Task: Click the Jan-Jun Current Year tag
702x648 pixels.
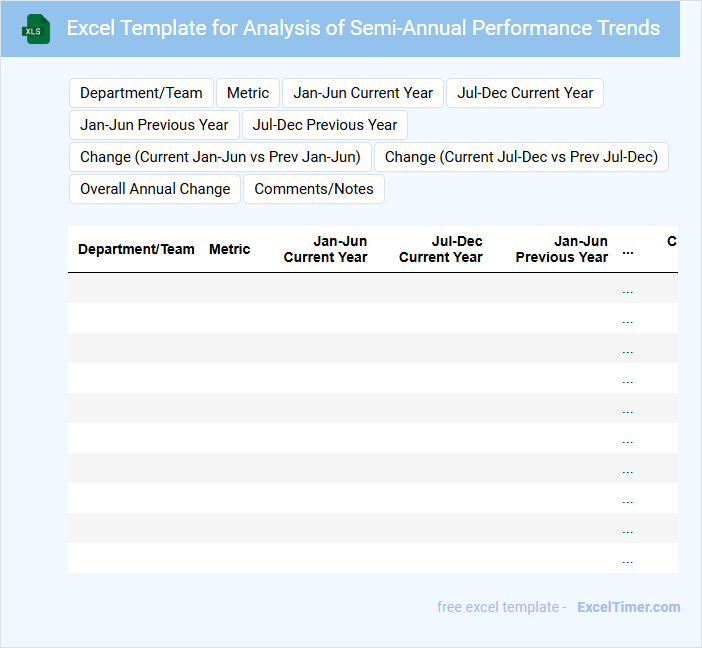Action: point(363,93)
